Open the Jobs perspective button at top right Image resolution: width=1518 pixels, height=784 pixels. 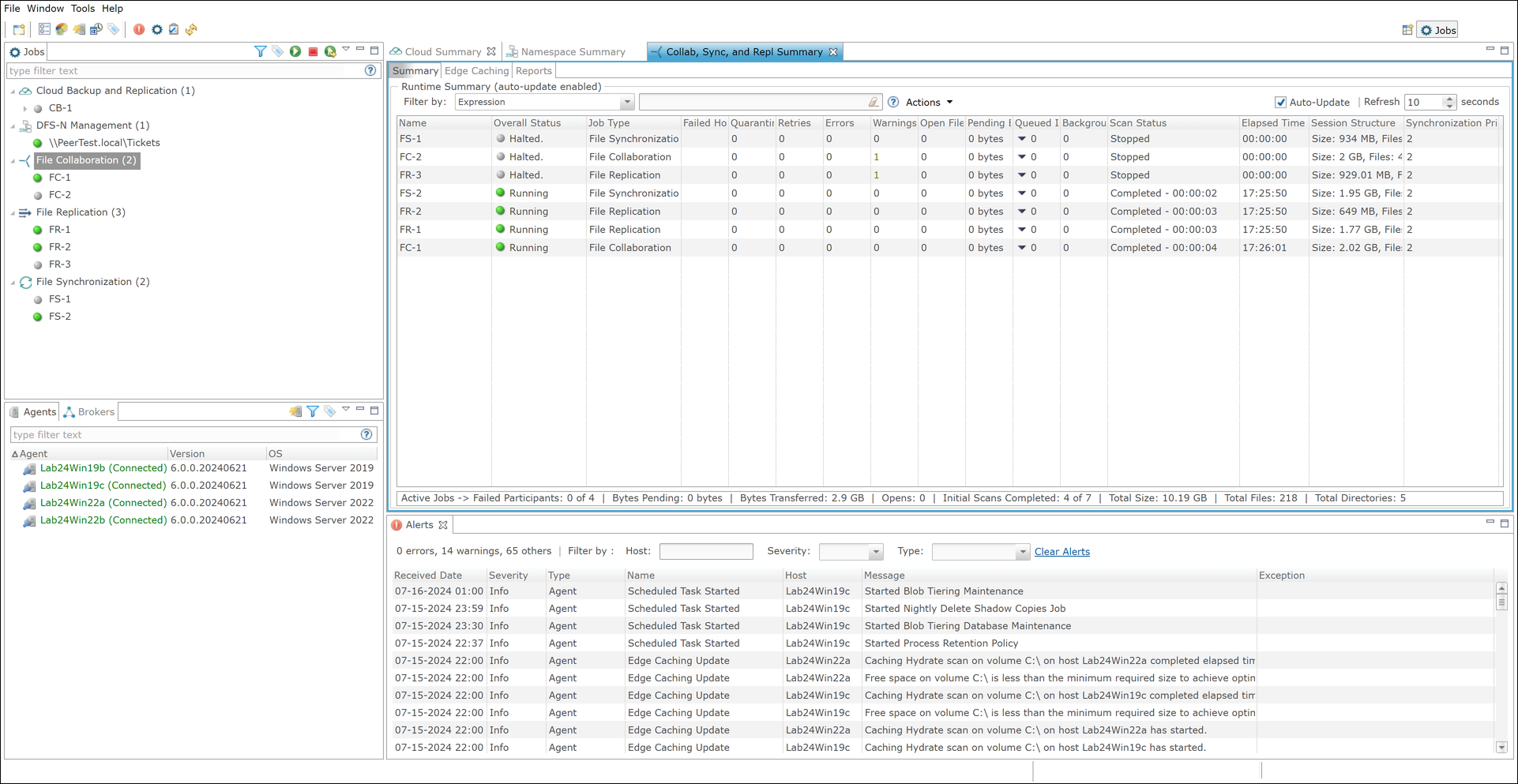point(1437,30)
